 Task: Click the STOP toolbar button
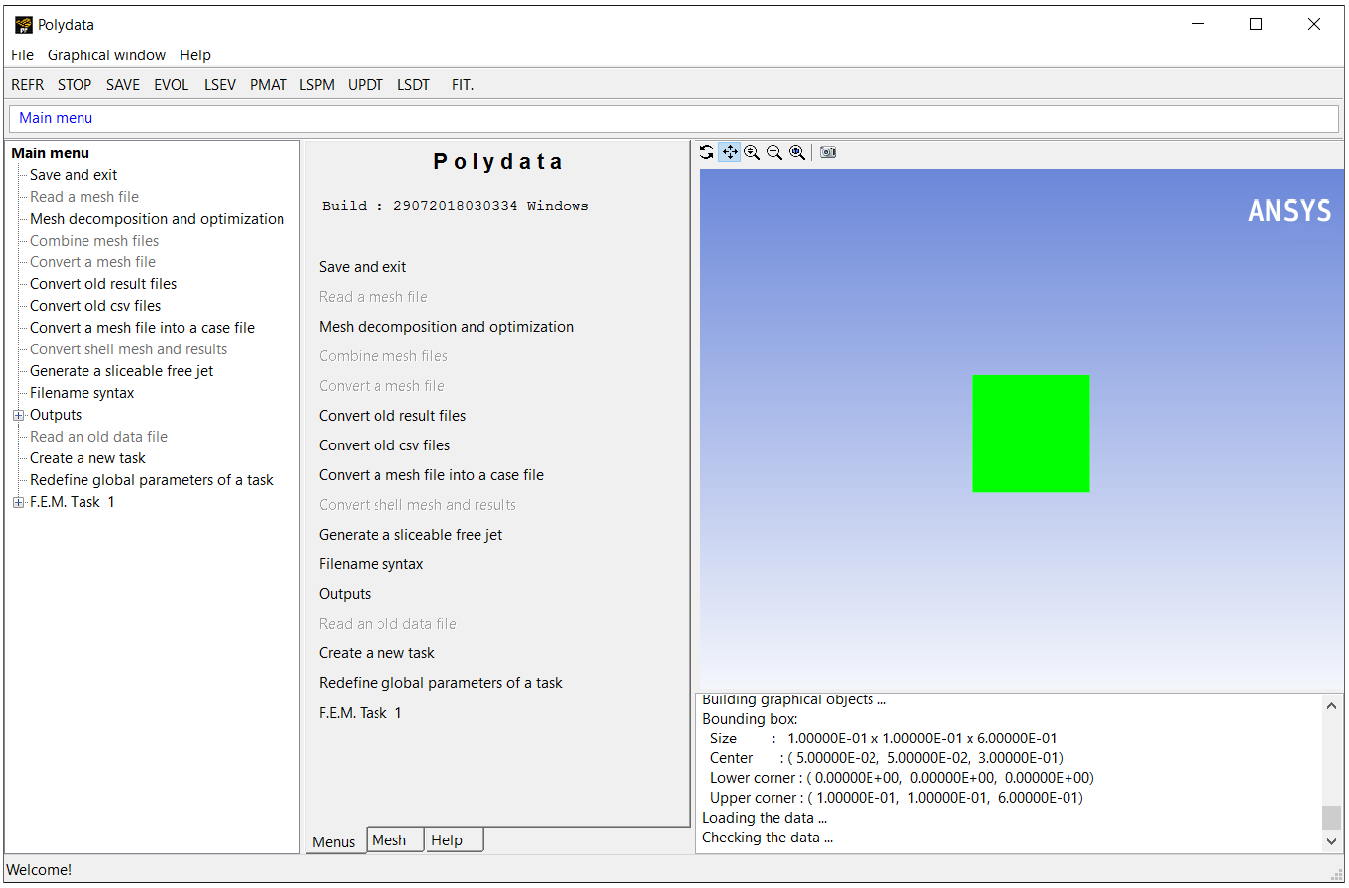[x=75, y=85]
